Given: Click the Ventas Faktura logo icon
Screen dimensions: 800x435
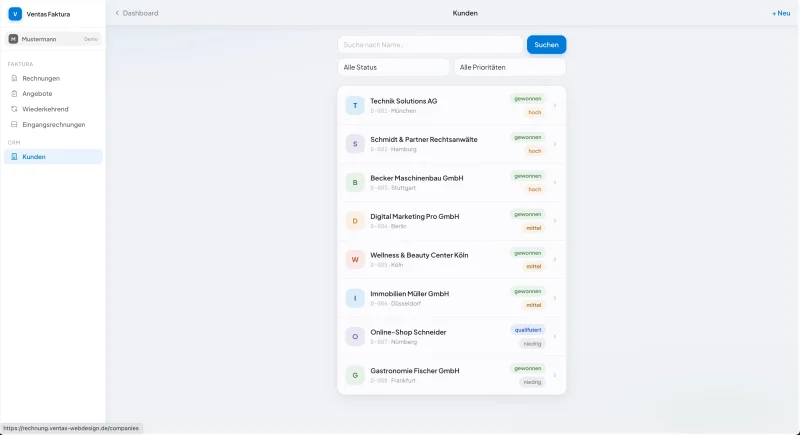Looking at the screenshot, I should (15, 14).
